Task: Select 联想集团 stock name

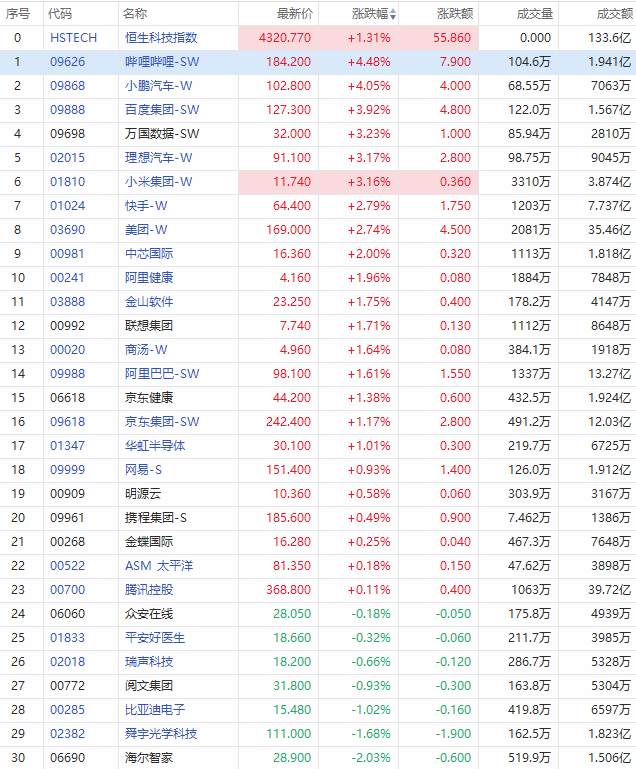Action: [x=149, y=326]
